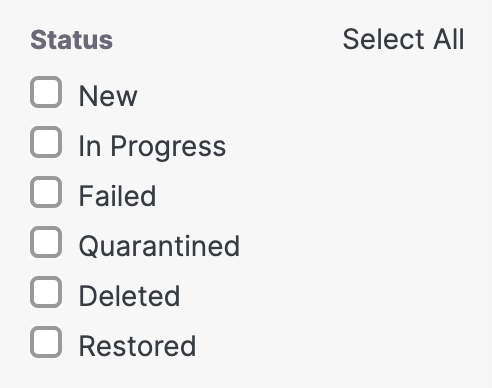
Task: Click the Failed label text
Action: coord(117,196)
